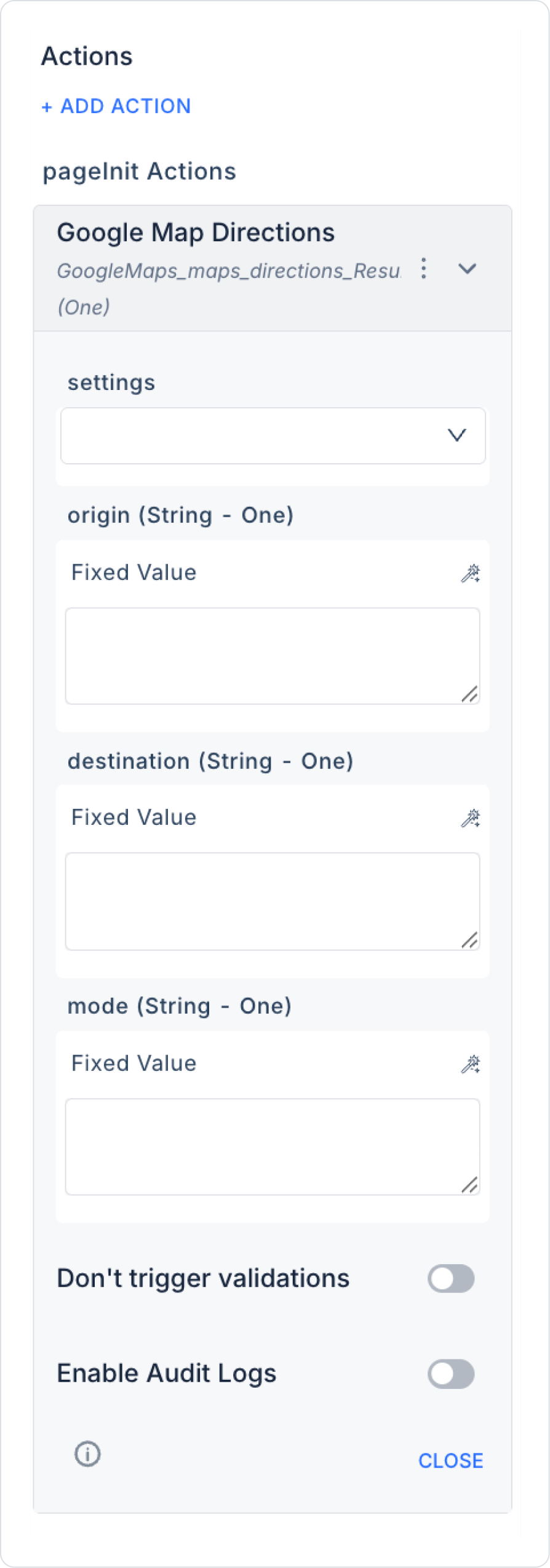Click the CLOSE button
This screenshot has width=550, height=1568.
click(450, 1460)
